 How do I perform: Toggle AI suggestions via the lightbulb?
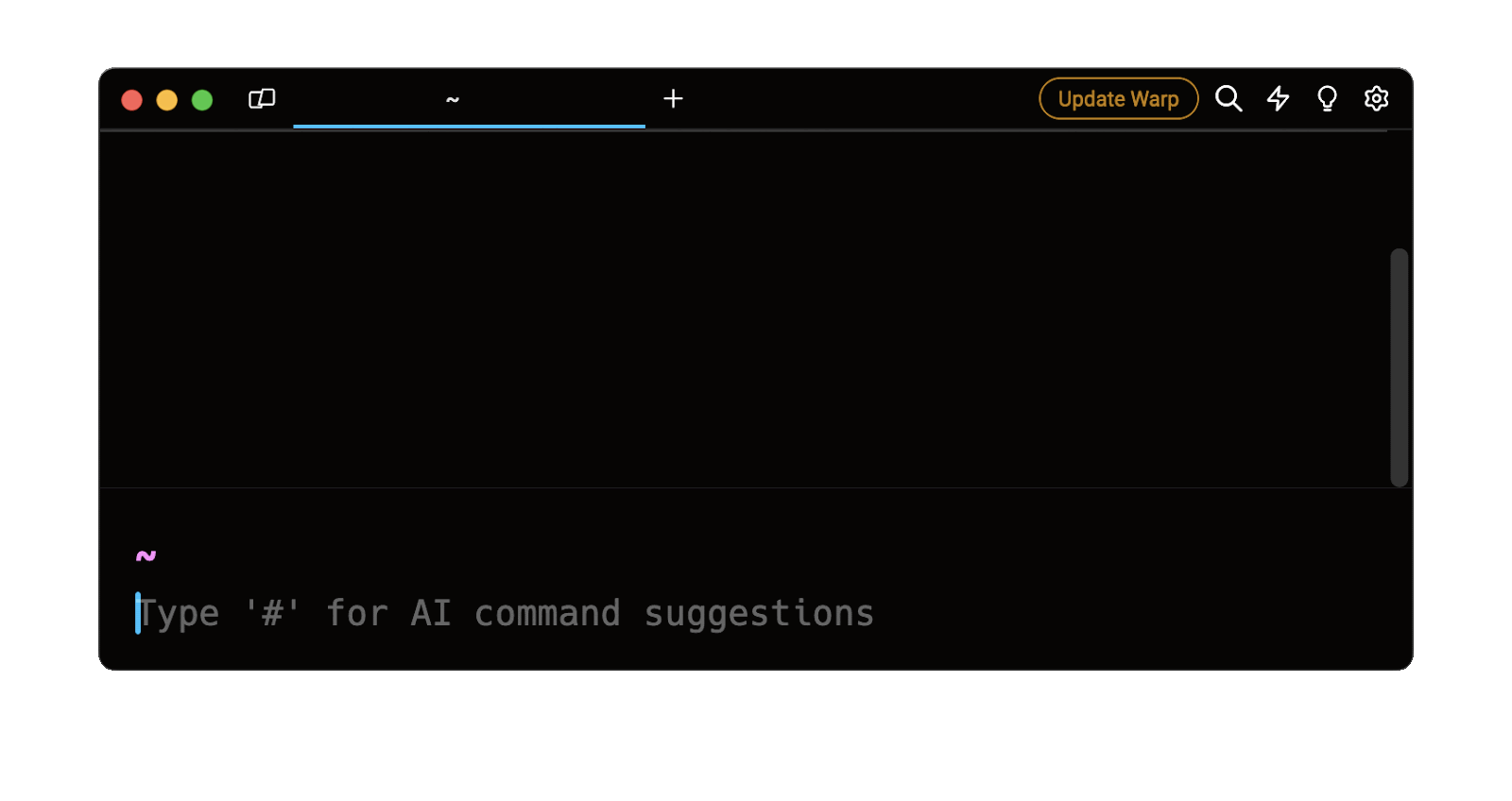pyautogui.click(x=1327, y=98)
